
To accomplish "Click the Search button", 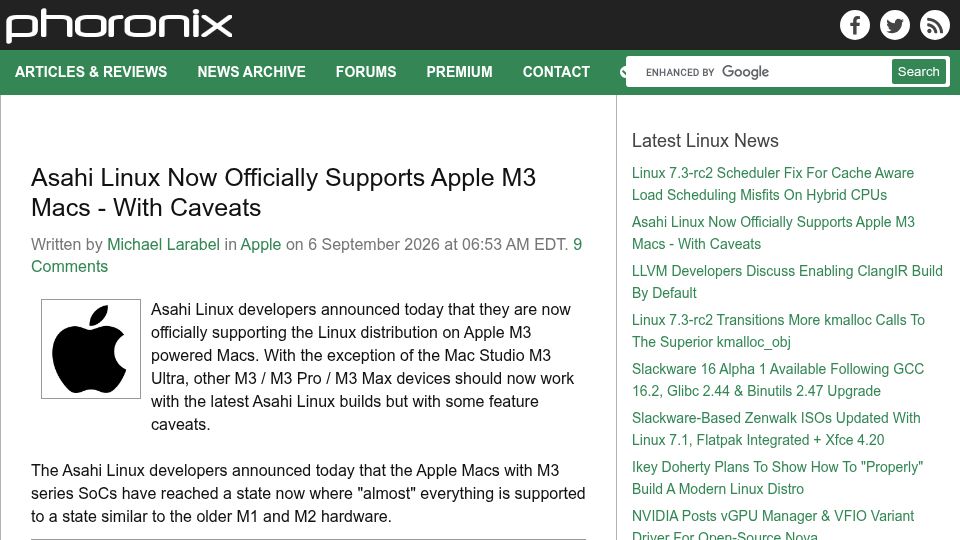I will pos(918,72).
